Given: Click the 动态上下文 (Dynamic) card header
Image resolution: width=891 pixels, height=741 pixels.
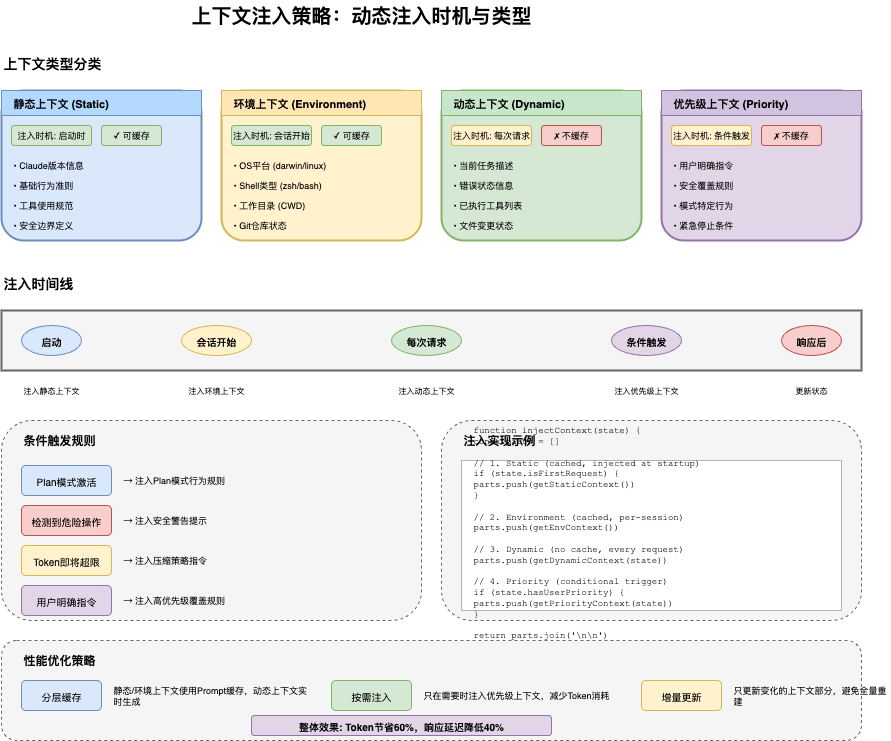Looking at the screenshot, I should click(x=541, y=103).
